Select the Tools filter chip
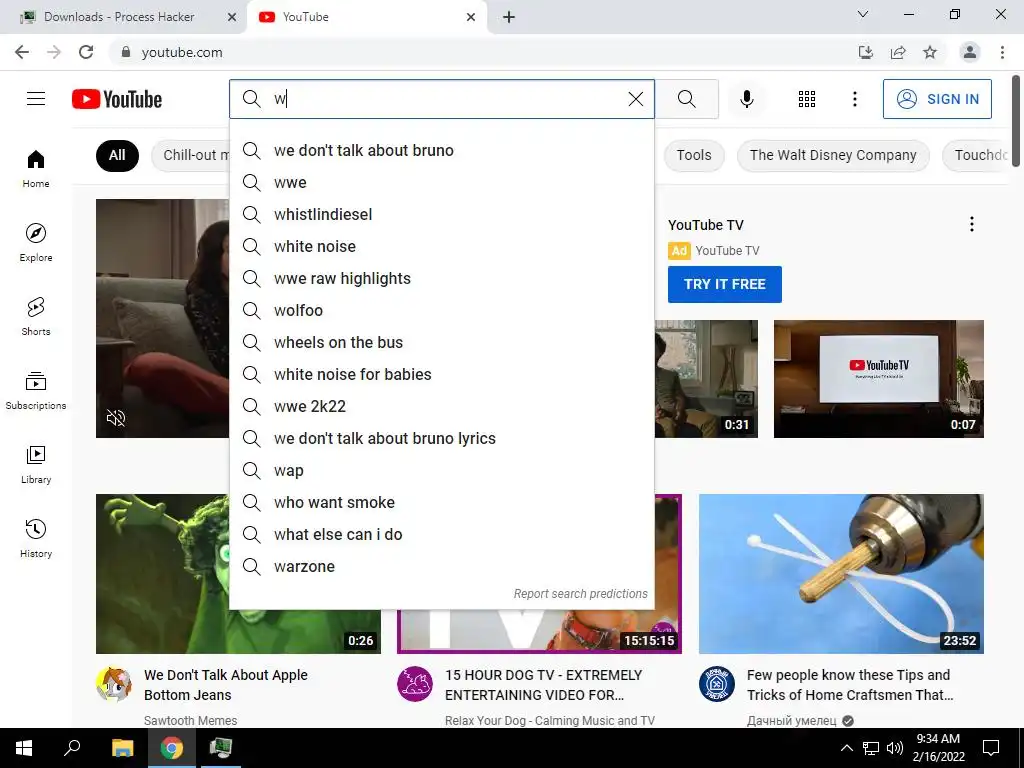Screen dimensions: 1024x768 point(694,155)
